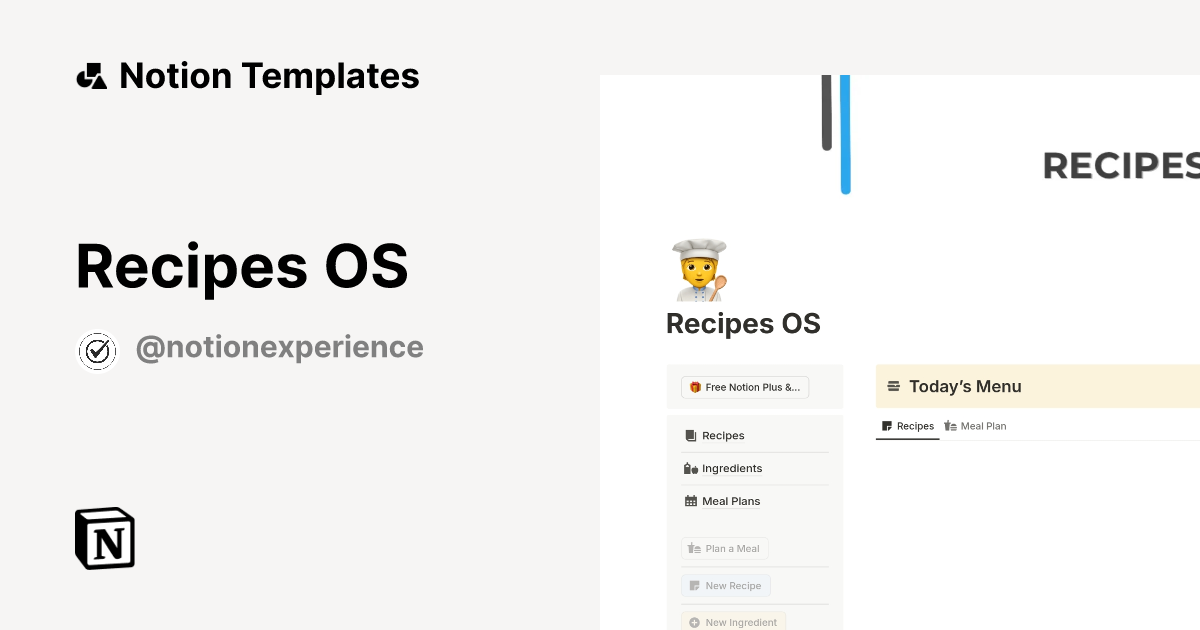Select the Notion N logo at bottom left
The width and height of the screenshot is (1200, 630).
pos(104,538)
